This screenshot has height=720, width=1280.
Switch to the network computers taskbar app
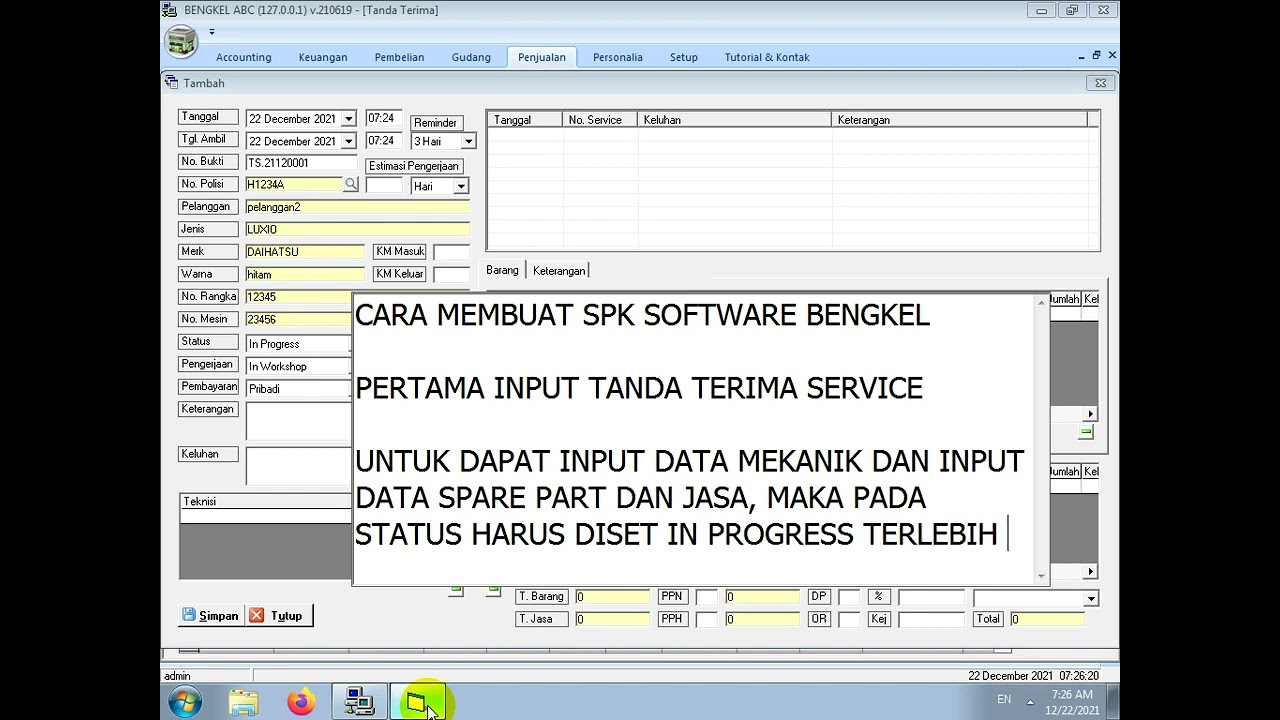click(x=359, y=702)
